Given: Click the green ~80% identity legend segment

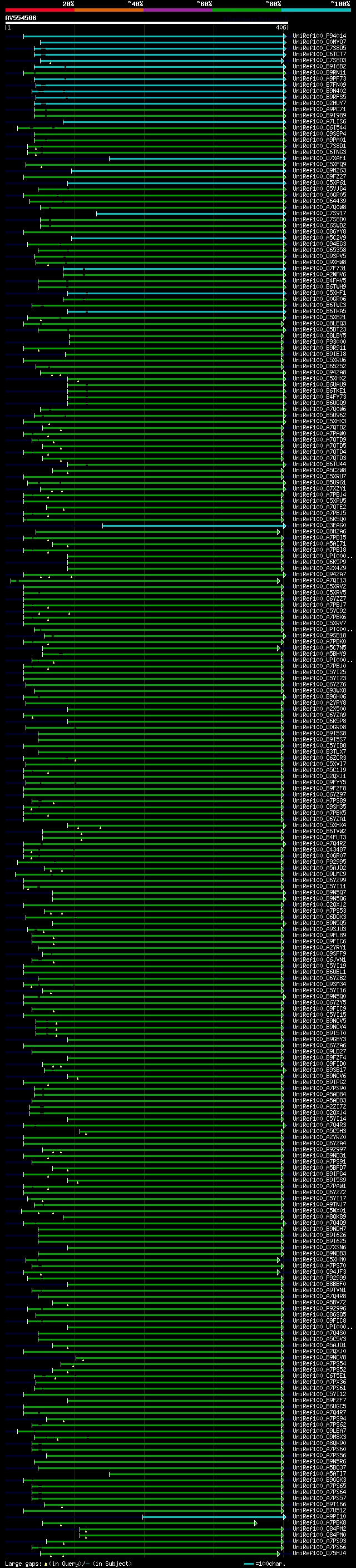Looking at the screenshot, I should (x=247, y=10).
